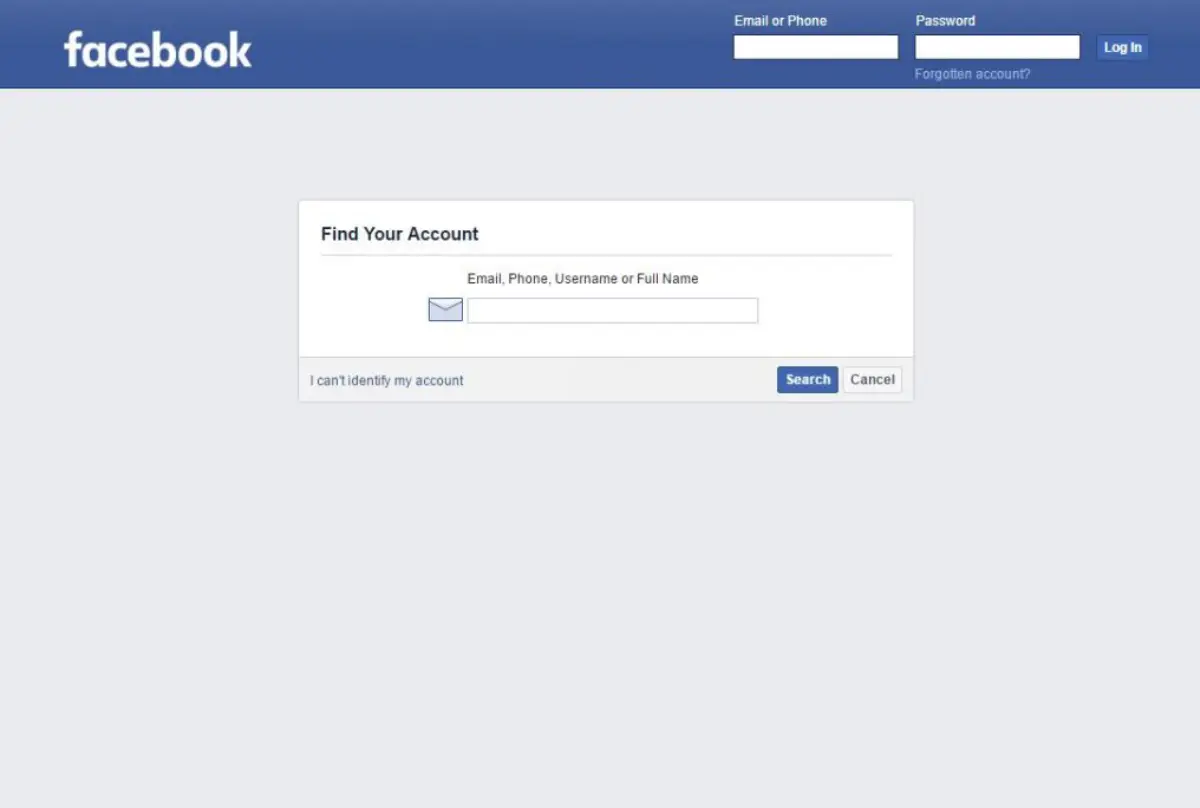Click the gray page area above the dialog
This screenshot has height=808, width=1200.
coord(600,145)
